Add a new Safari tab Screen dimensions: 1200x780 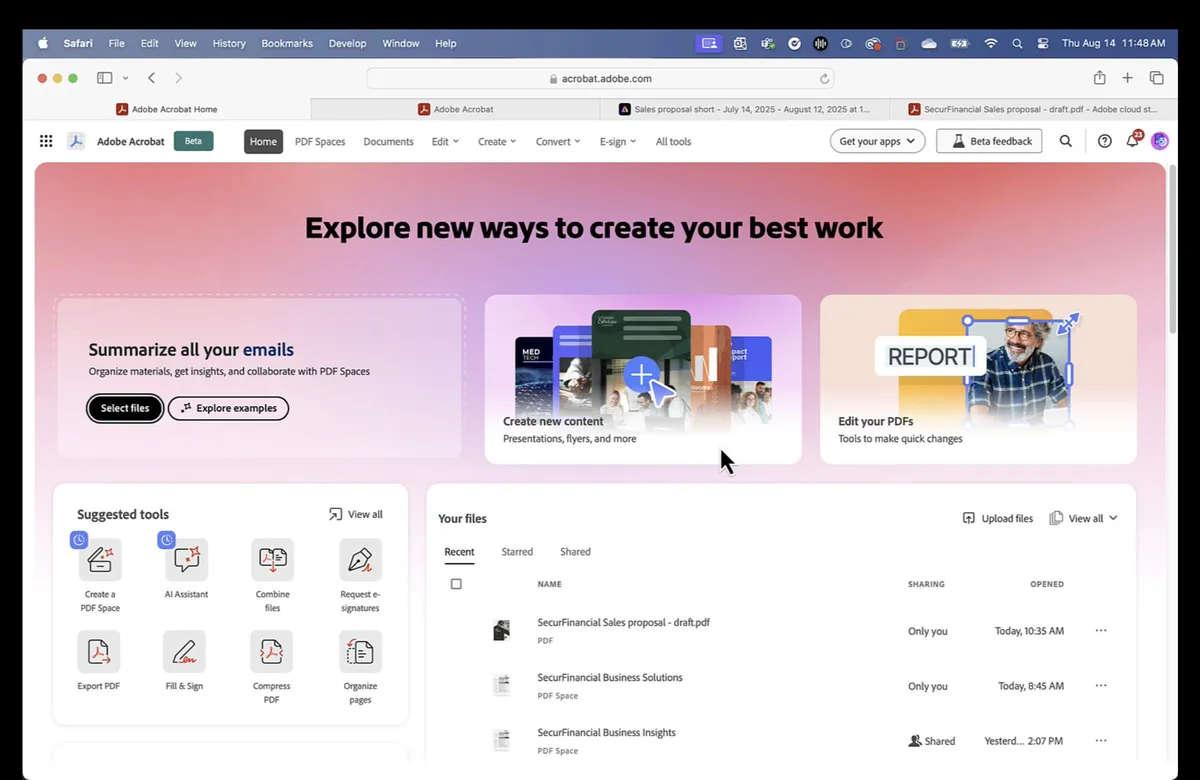tap(1127, 78)
